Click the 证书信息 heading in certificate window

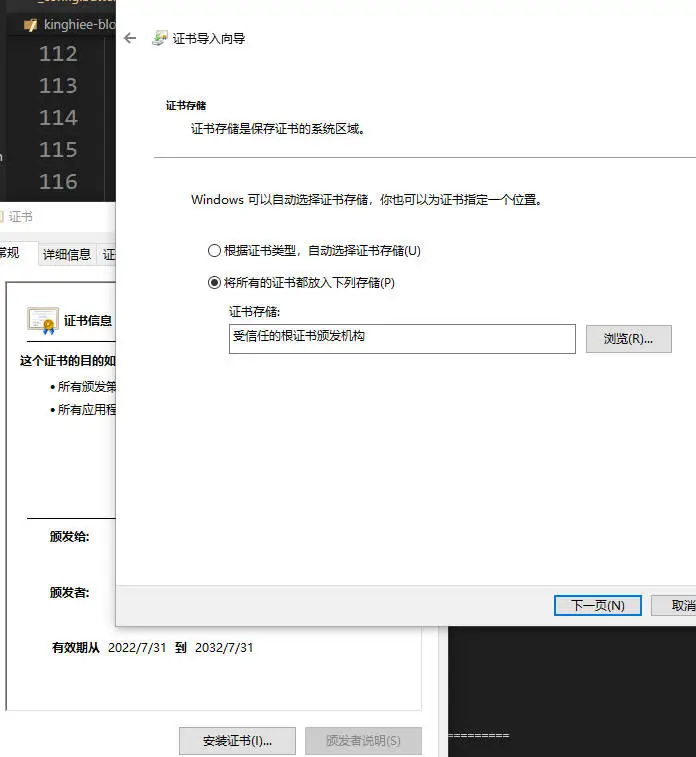pos(88,321)
